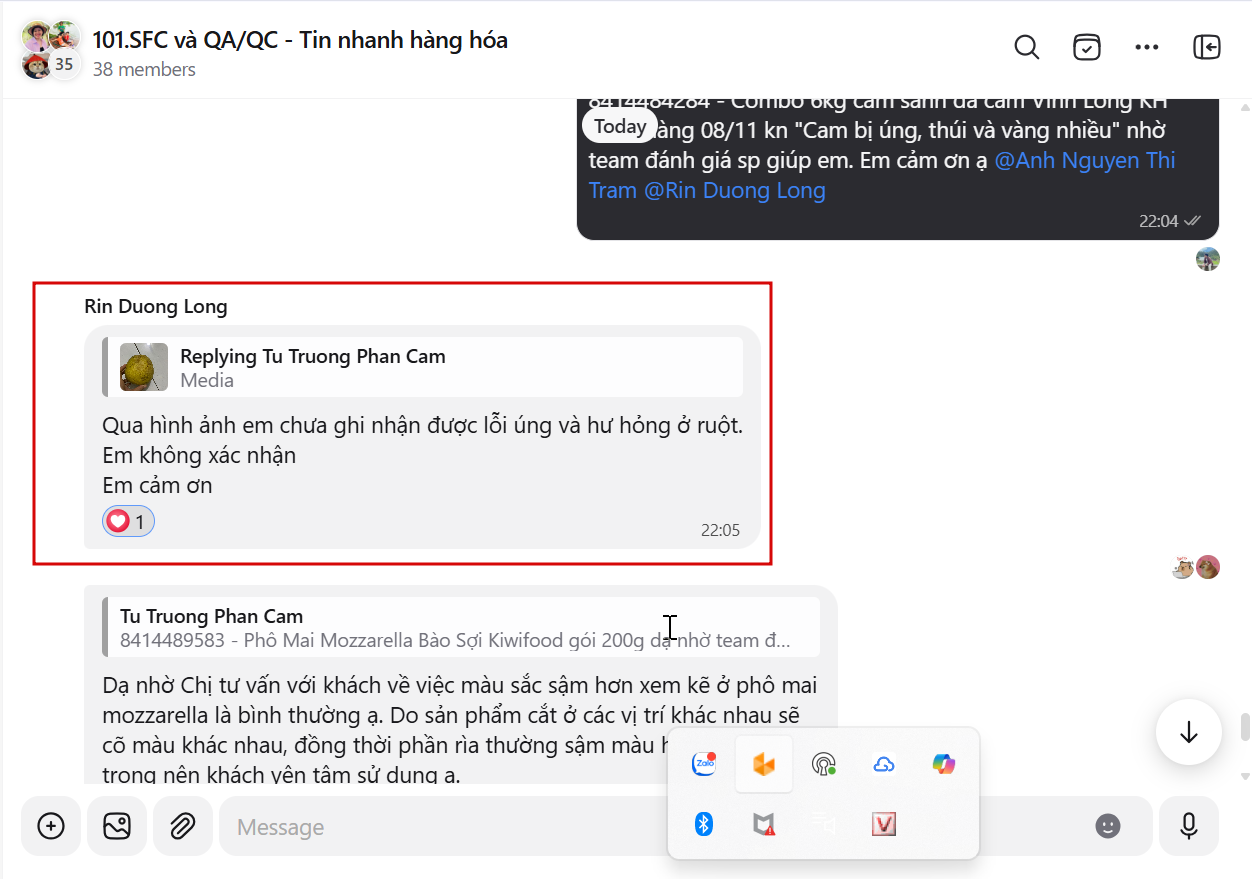Open the group avatar cluster
Image resolution: width=1252 pixels, height=879 pixels.
50,50
